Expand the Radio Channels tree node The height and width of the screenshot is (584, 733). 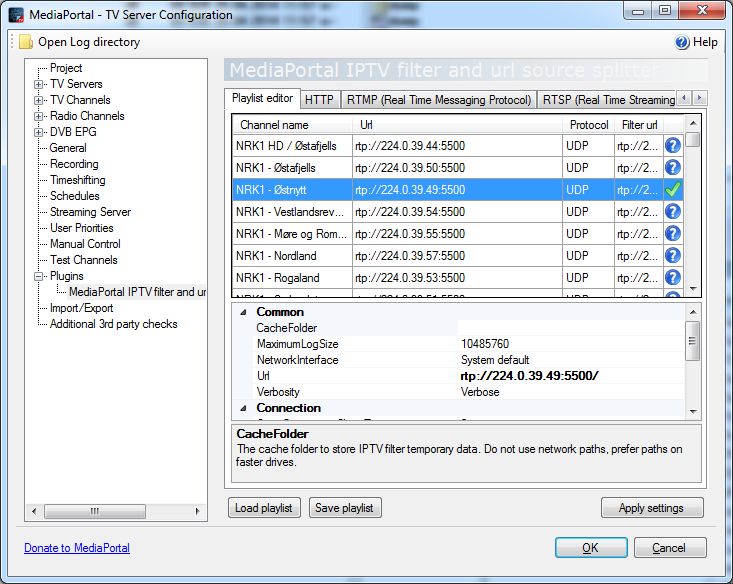tap(38, 116)
